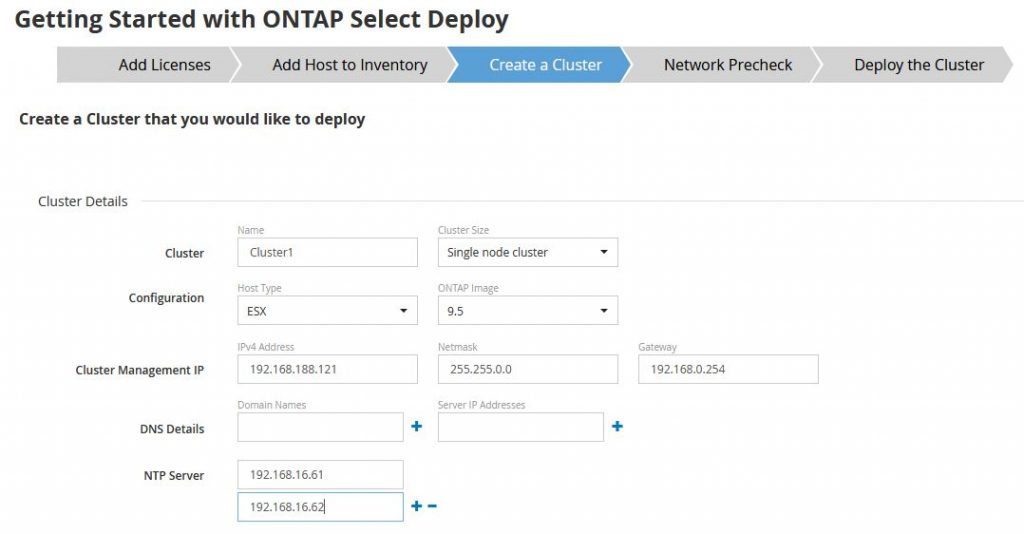Open the Host Type dropdown showing ESX

tap(327, 311)
